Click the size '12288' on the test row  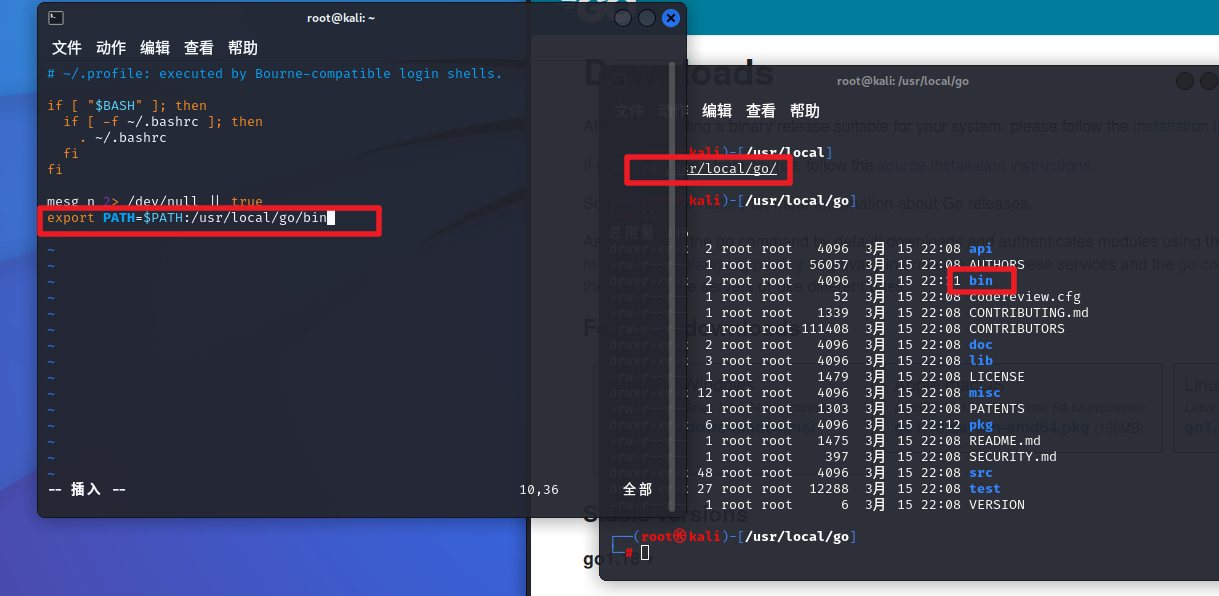click(x=829, y=488)
